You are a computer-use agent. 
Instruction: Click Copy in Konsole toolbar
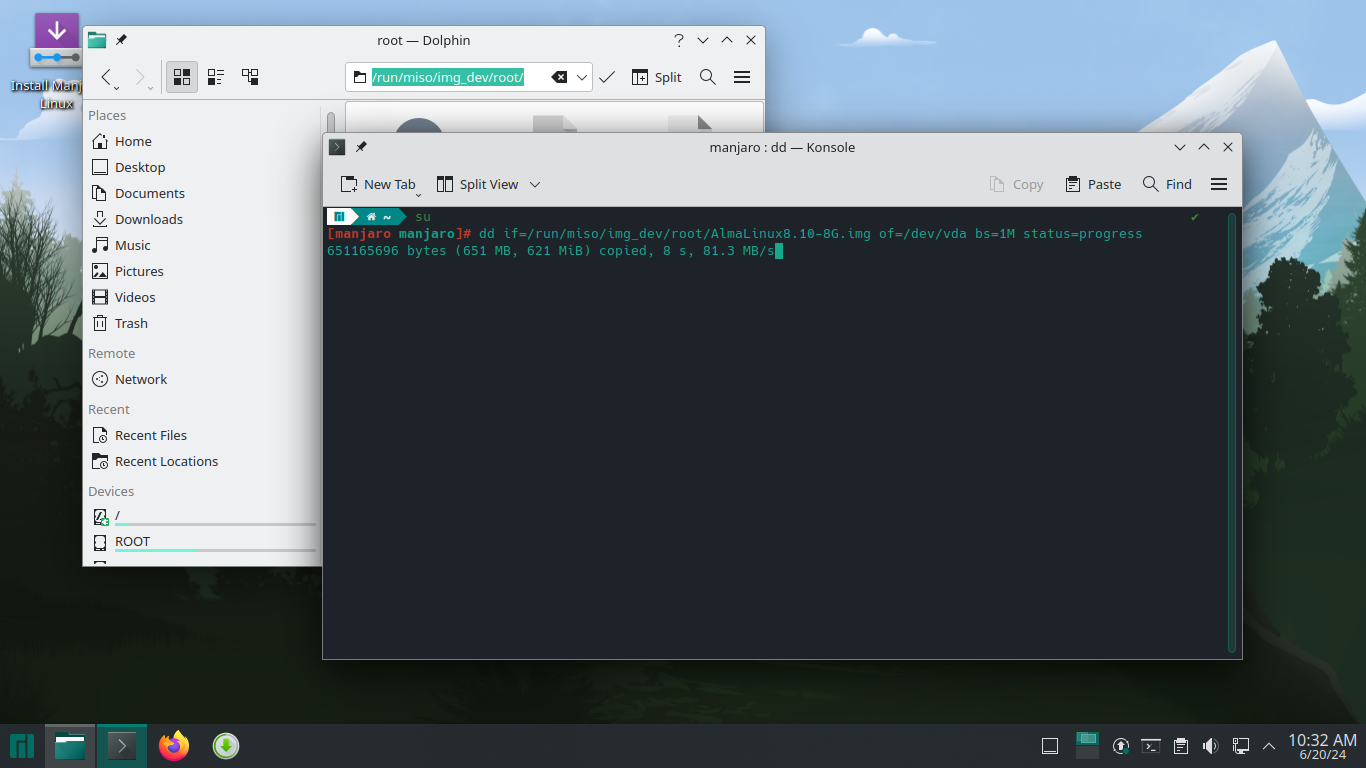click(1016, 184)
